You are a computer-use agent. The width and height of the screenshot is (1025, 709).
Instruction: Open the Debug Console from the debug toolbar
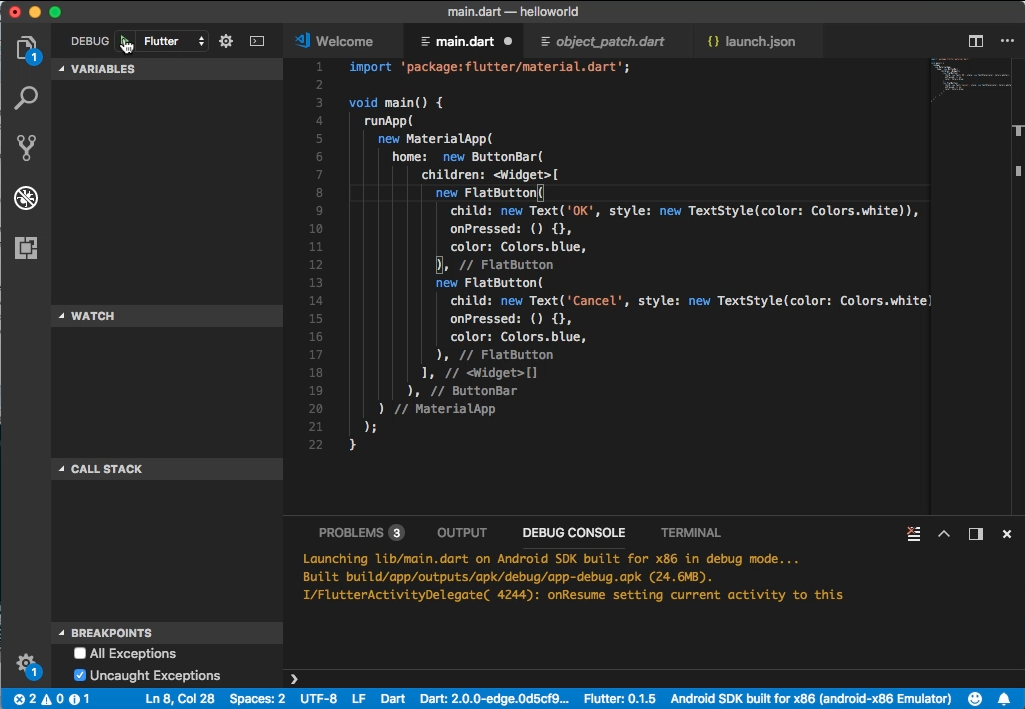pyautogui.click(x=257, y=41)
